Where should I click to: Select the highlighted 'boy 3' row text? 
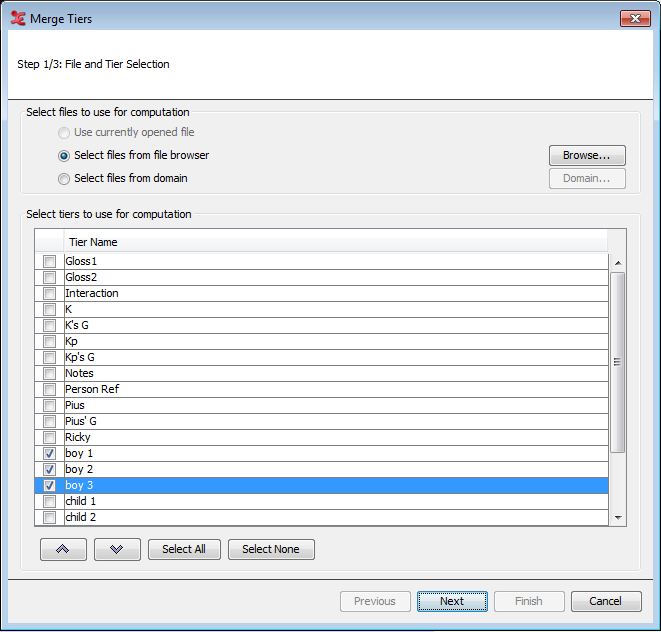pyautogui.click(x=79, y=486)
